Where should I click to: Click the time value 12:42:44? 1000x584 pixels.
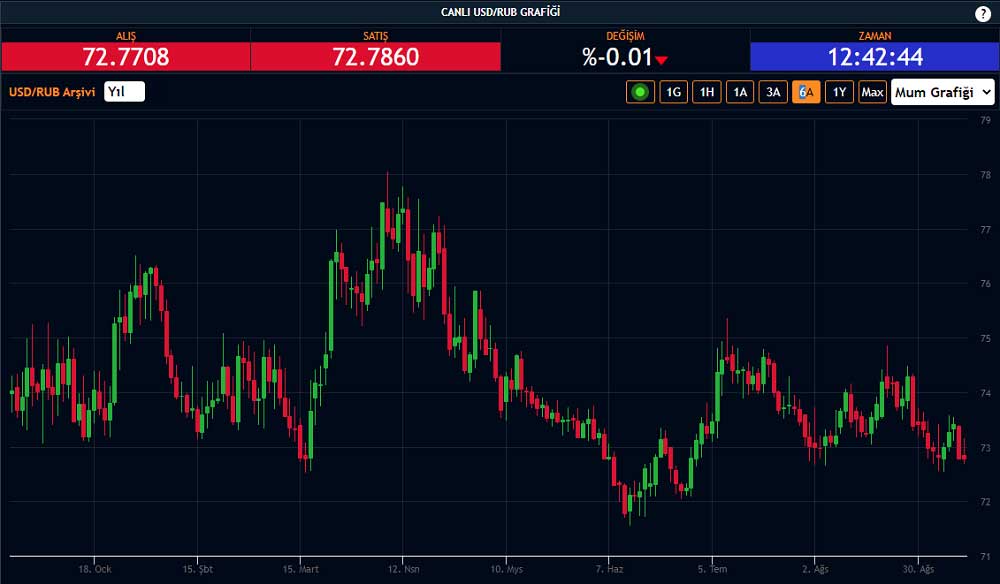point(875,57)
